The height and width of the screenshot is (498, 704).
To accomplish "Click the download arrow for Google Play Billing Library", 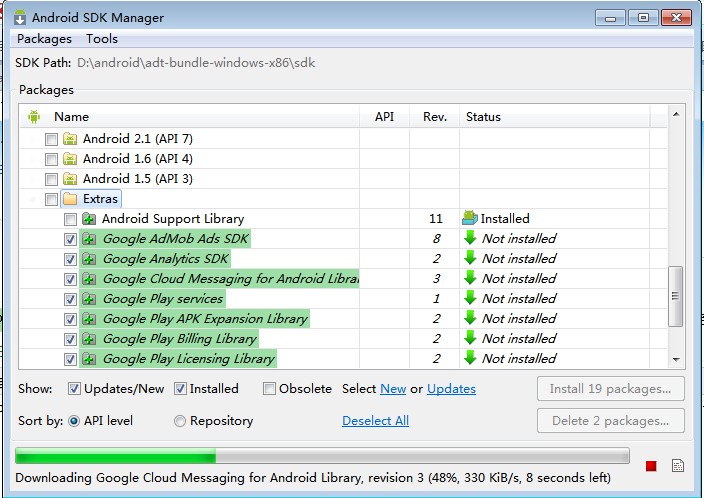I will click(x=470, y=338).
